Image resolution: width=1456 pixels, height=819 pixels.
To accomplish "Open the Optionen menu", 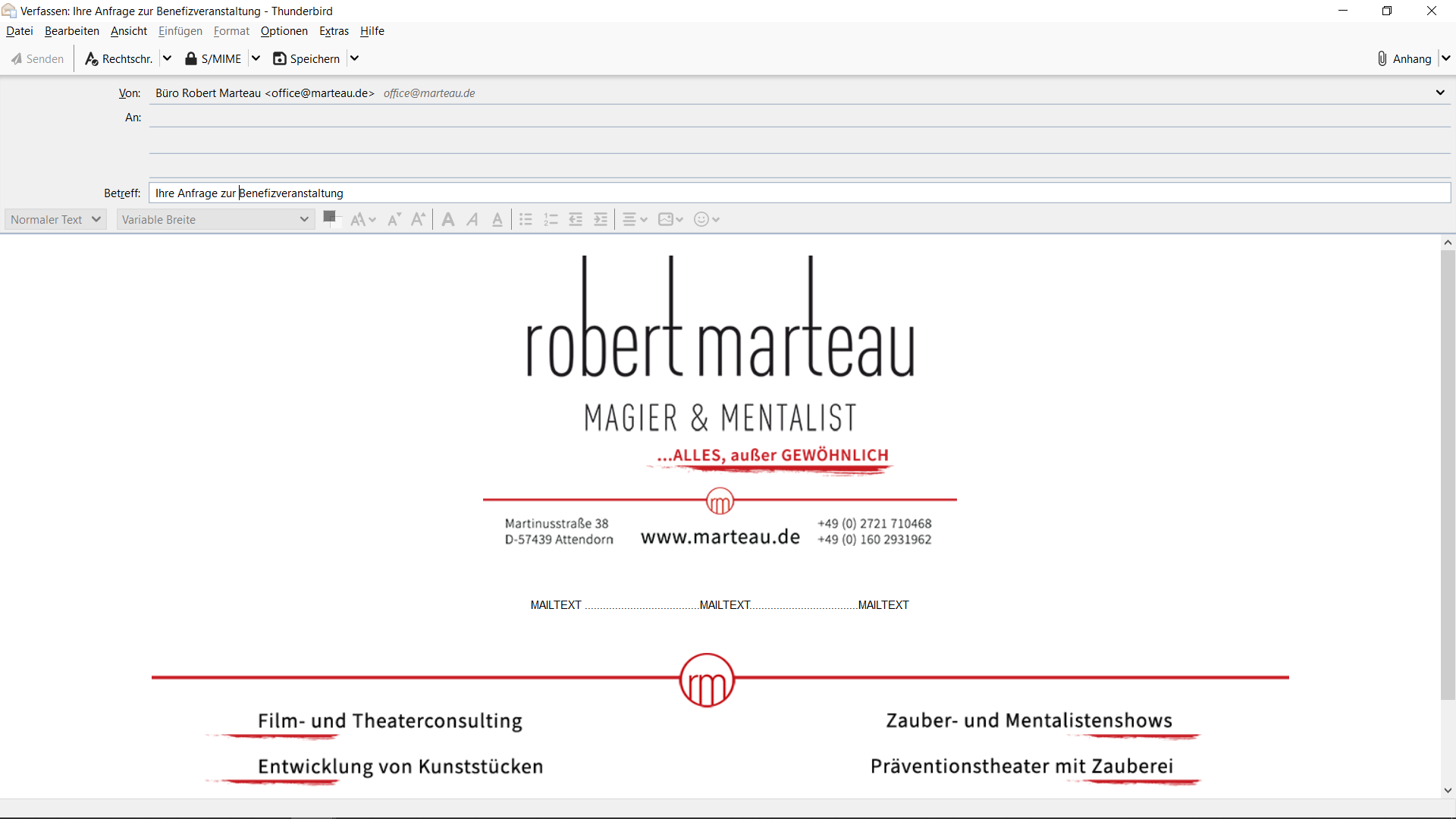I will [284, 31].
